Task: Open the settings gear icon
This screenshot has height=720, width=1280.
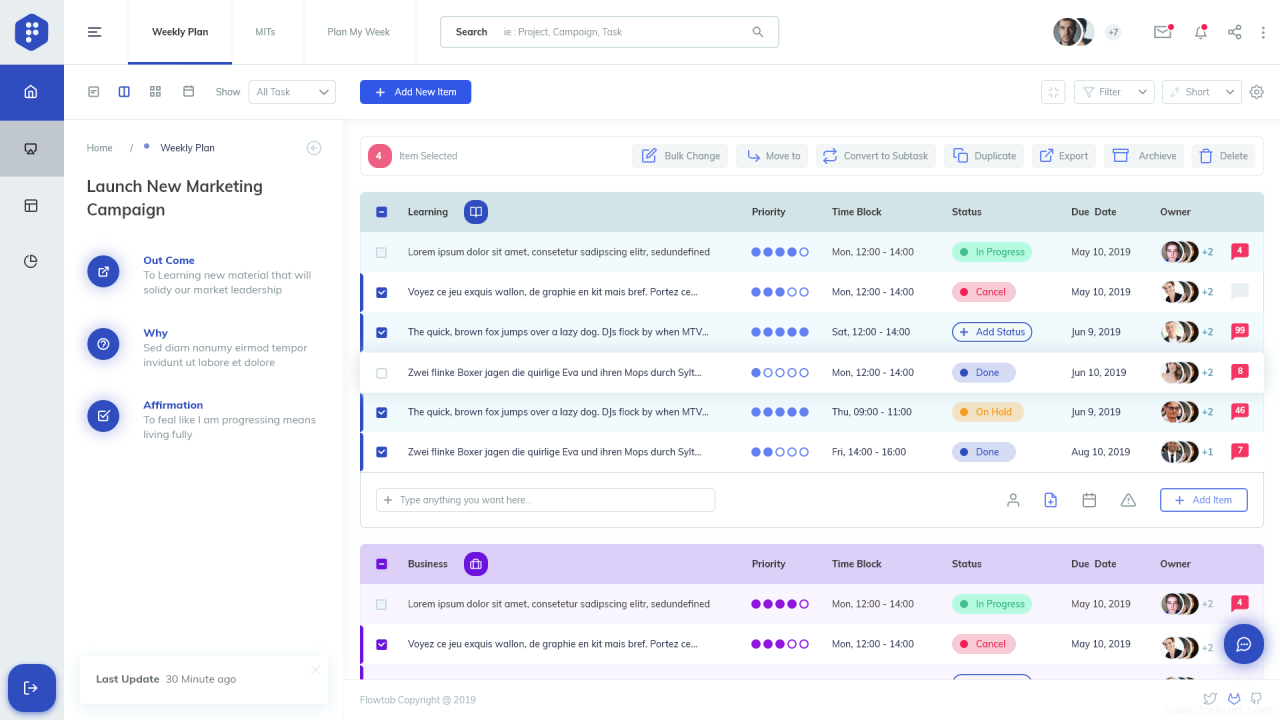Action: point(1257,92)
